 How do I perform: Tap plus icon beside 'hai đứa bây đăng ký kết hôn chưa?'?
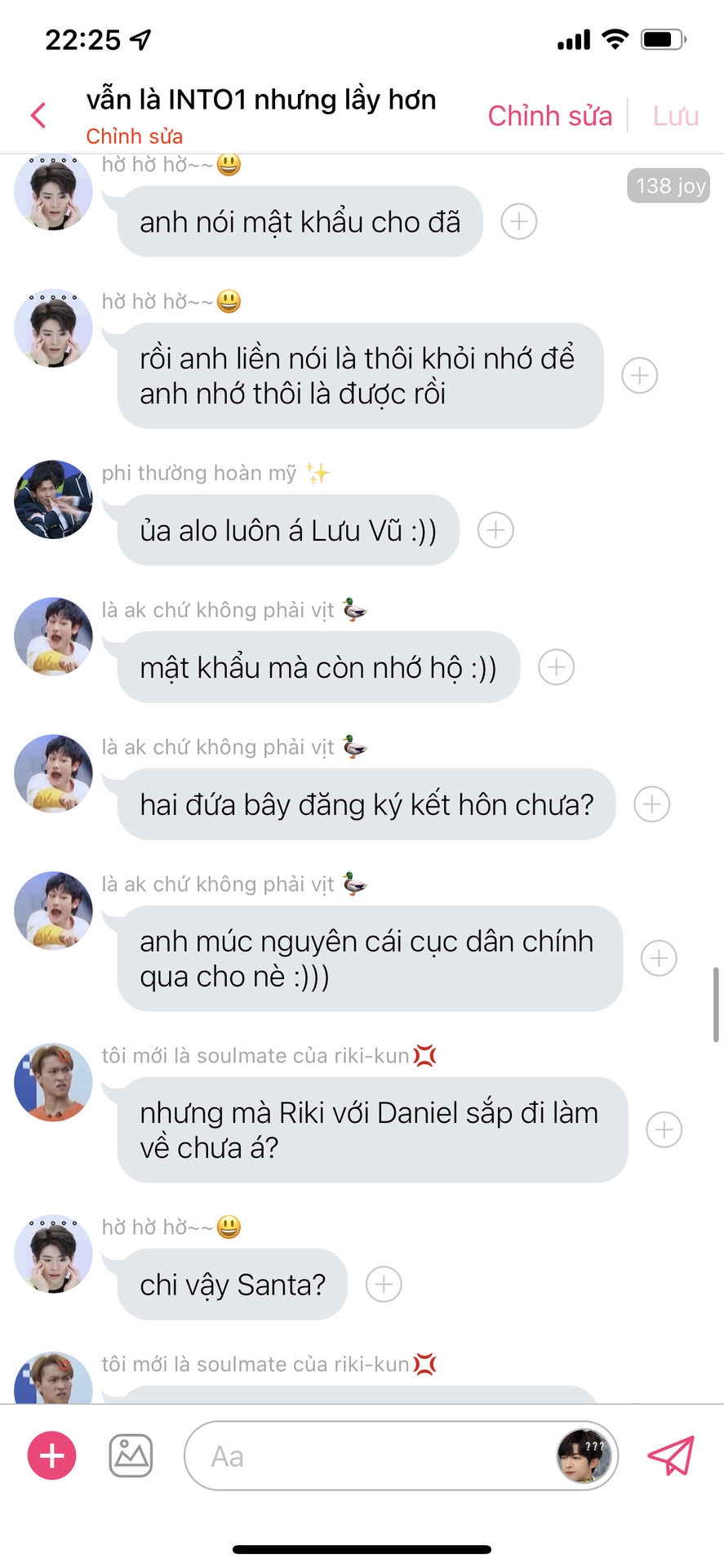(x=652, y=804)
